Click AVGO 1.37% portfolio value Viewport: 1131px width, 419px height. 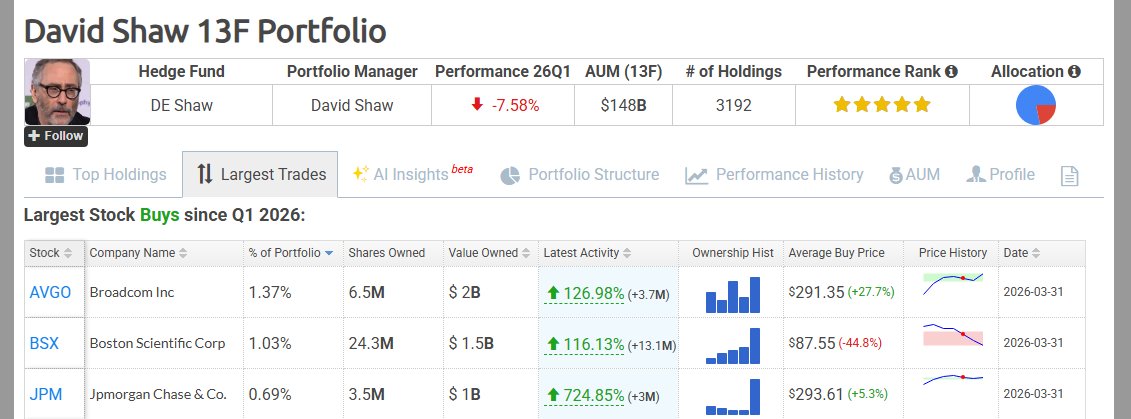270,293
